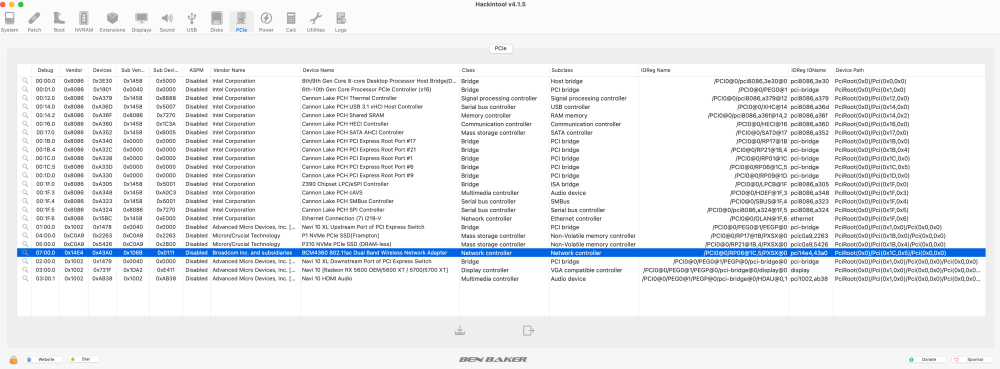The width and height of the screenshot is (1000, 369).
Task: Select the PCIe toolbar icon
Action: click(241, 22)
